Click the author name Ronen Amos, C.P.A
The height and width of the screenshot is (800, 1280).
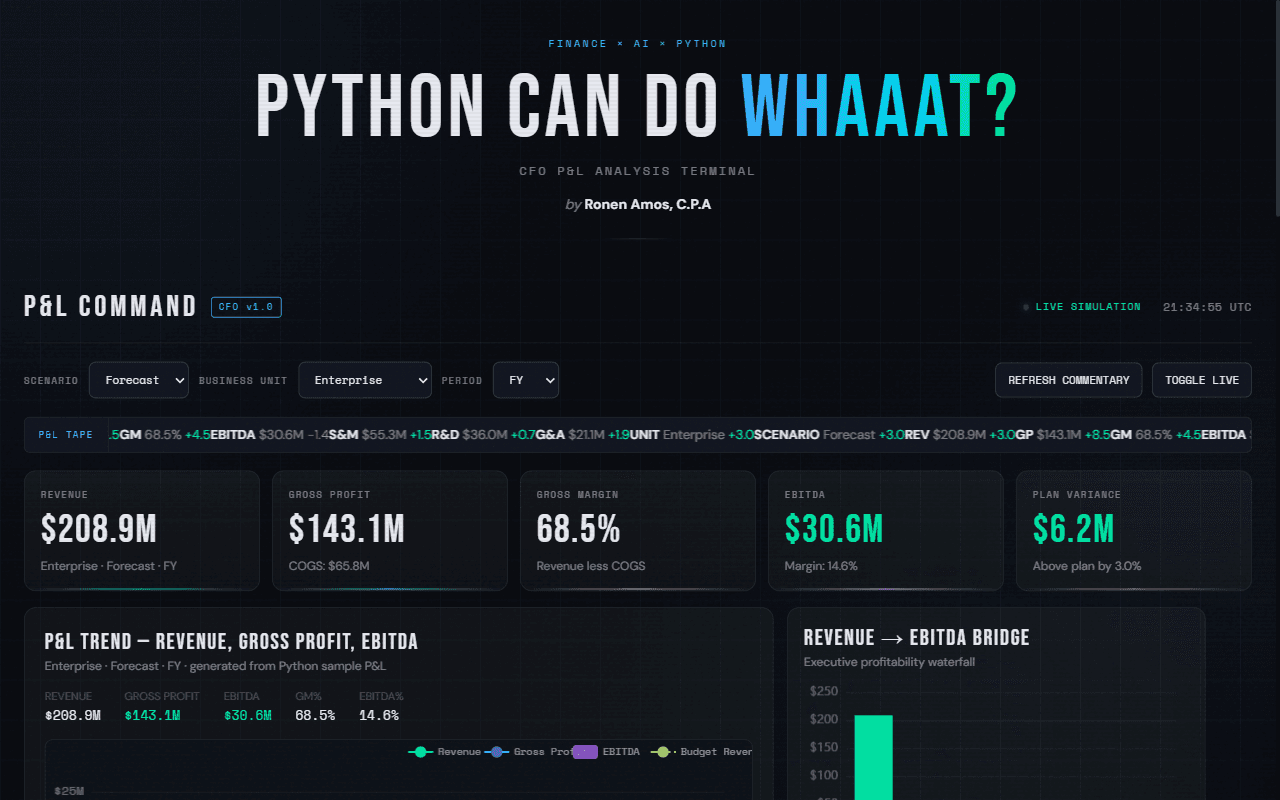pos(648,204)
